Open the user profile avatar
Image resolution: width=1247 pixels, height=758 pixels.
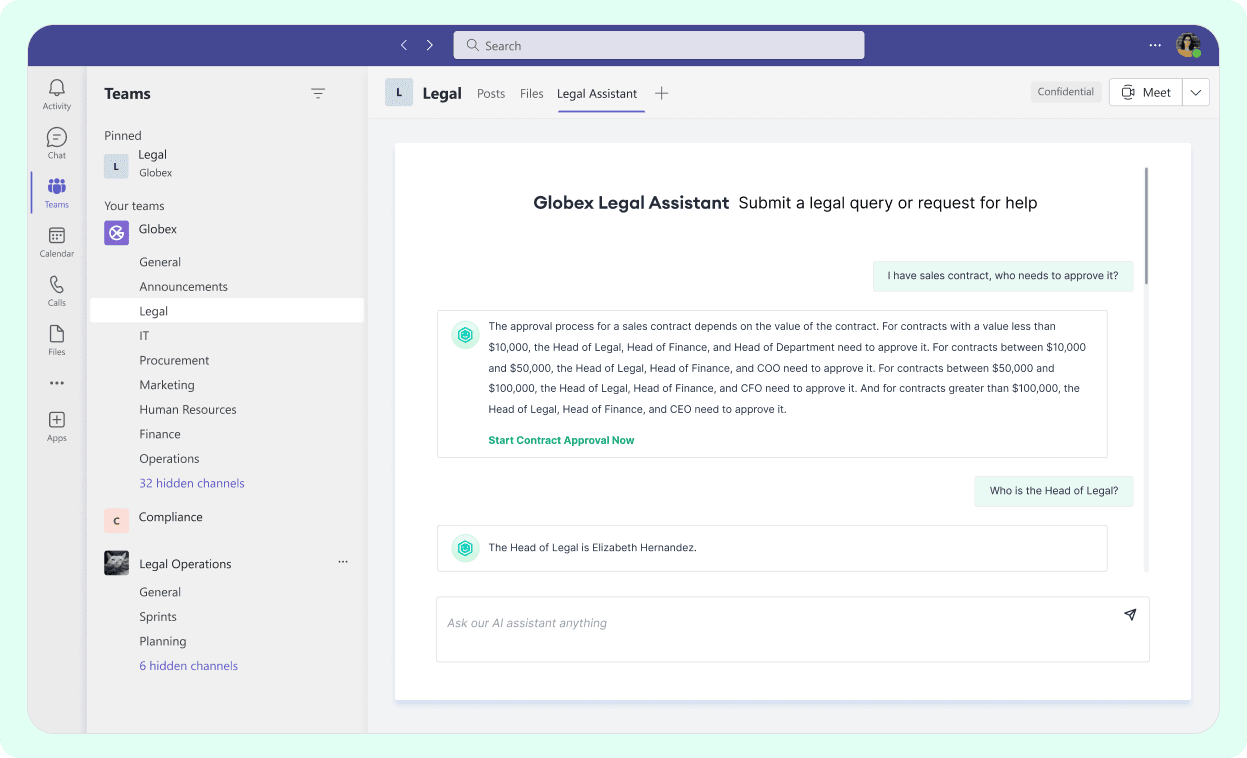[1188, 45]
